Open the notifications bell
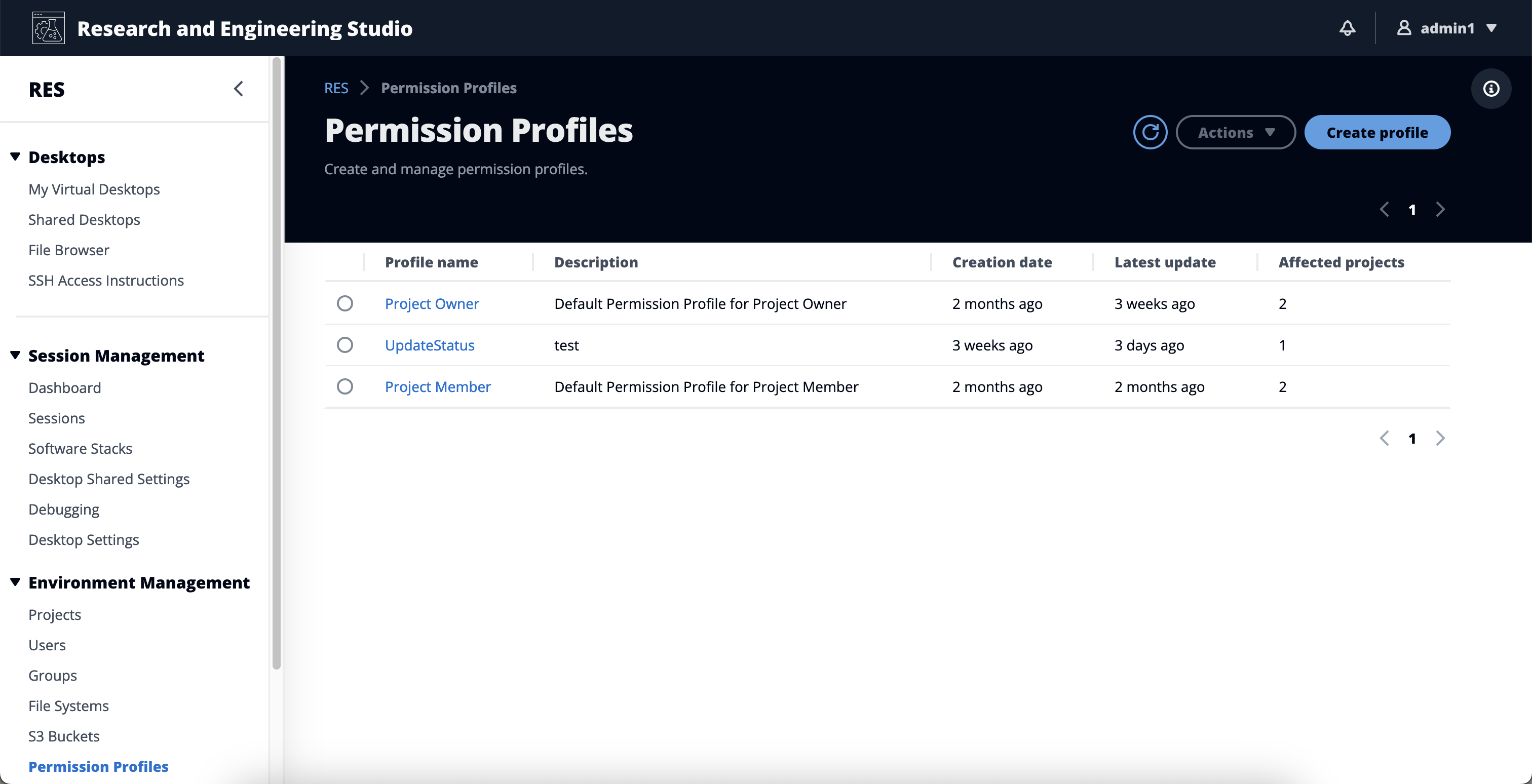Viewport: 1532px width, 784px height. (1347, 28)
